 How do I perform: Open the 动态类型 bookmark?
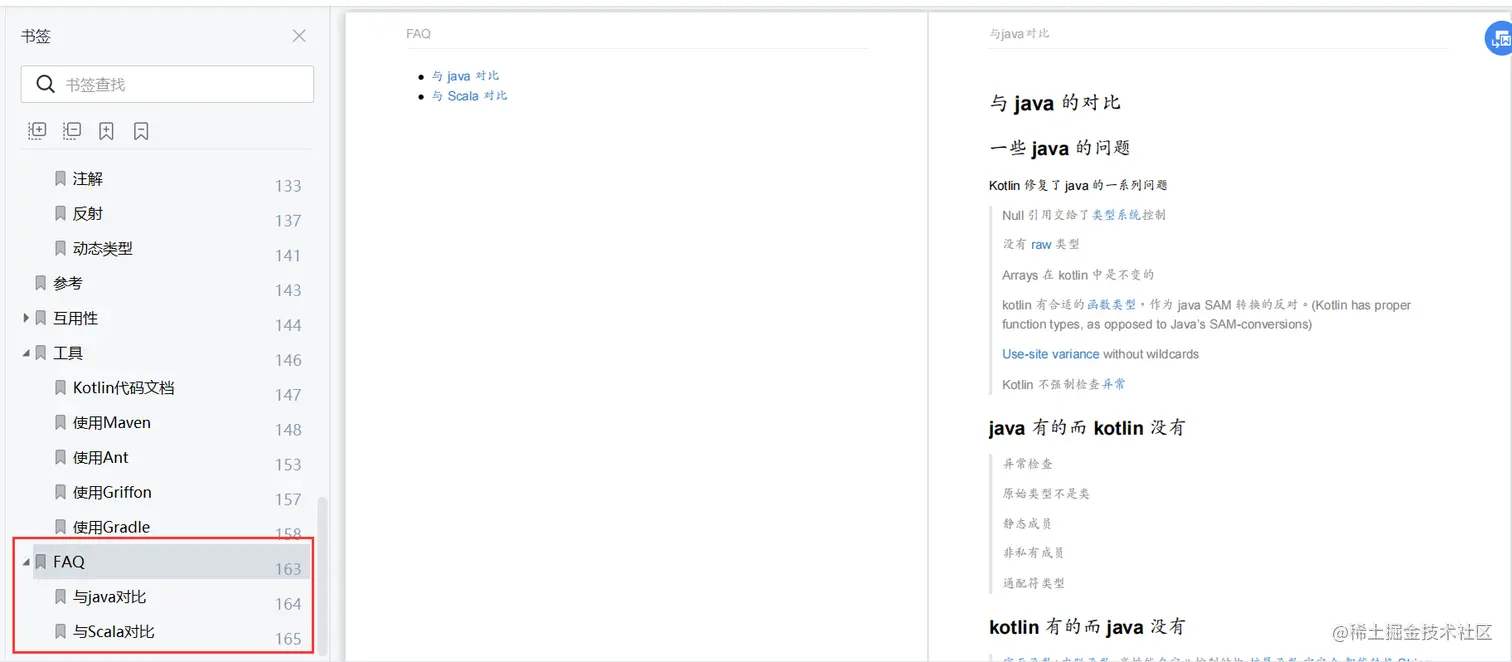(x=103, y=249)
